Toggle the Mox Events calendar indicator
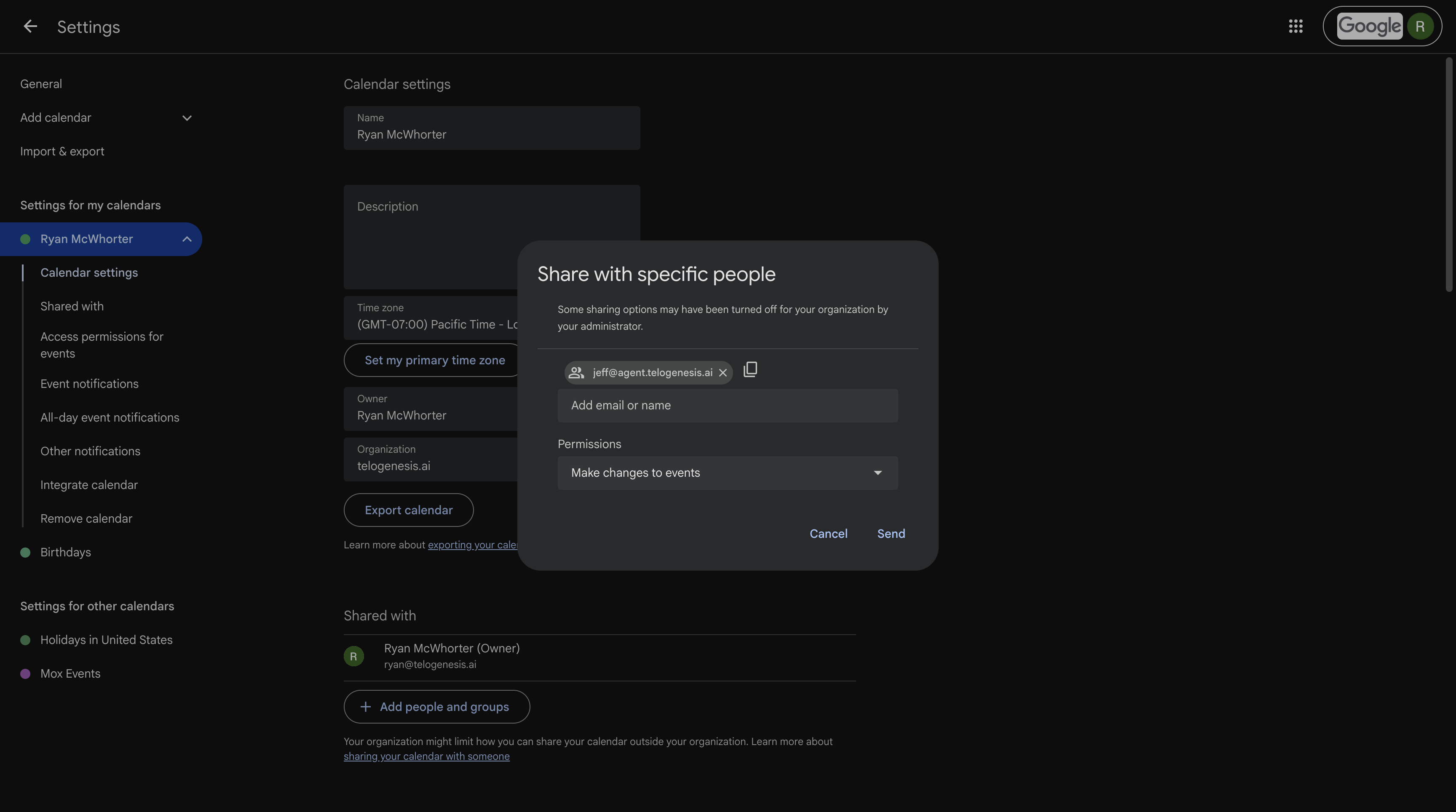The height and width of the screenshot is (812, 1456). pyautogui.click(x=25, y=673)
